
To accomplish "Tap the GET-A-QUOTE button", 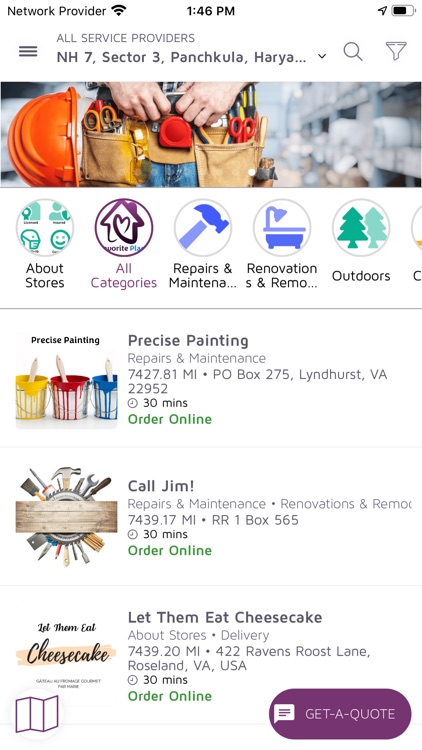I will 340,714.
